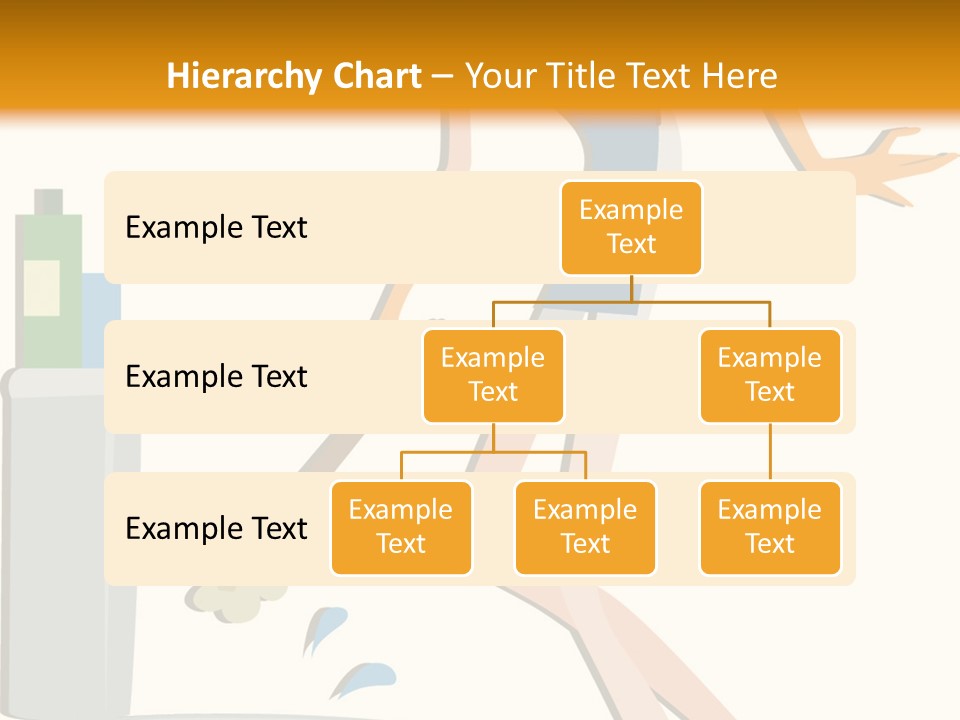
Task: Click the middle row's "Example Text" label
Action: pos(216,377)
